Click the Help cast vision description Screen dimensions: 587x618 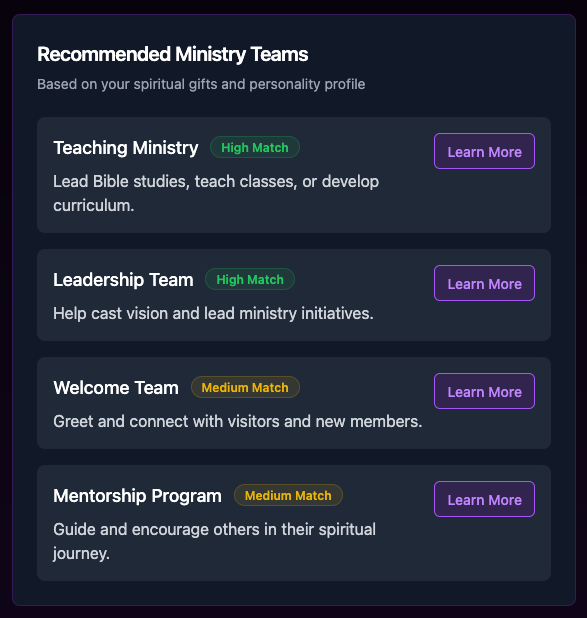(x=213, y=314)
